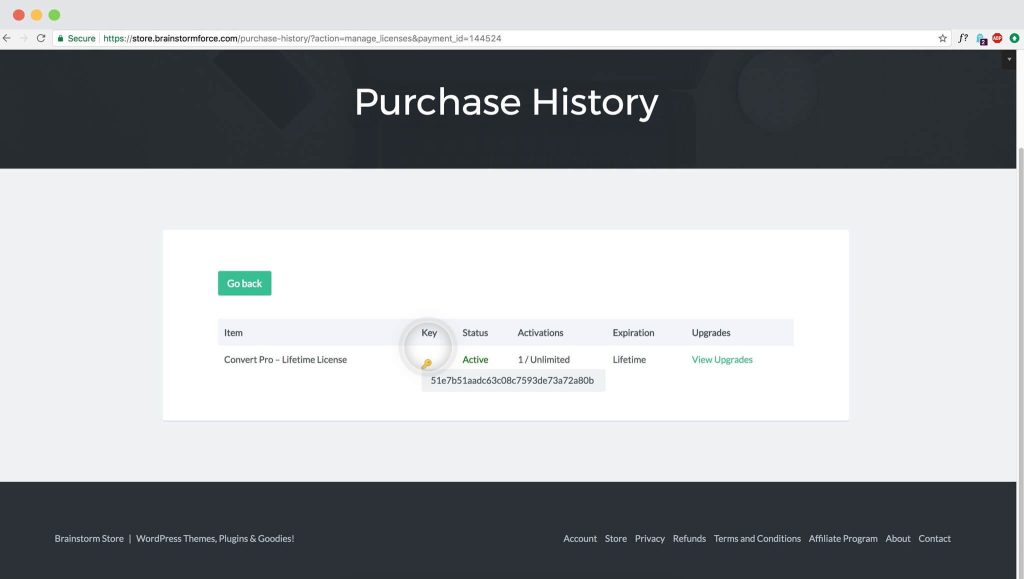Close the window with the red button

(19, 15)
